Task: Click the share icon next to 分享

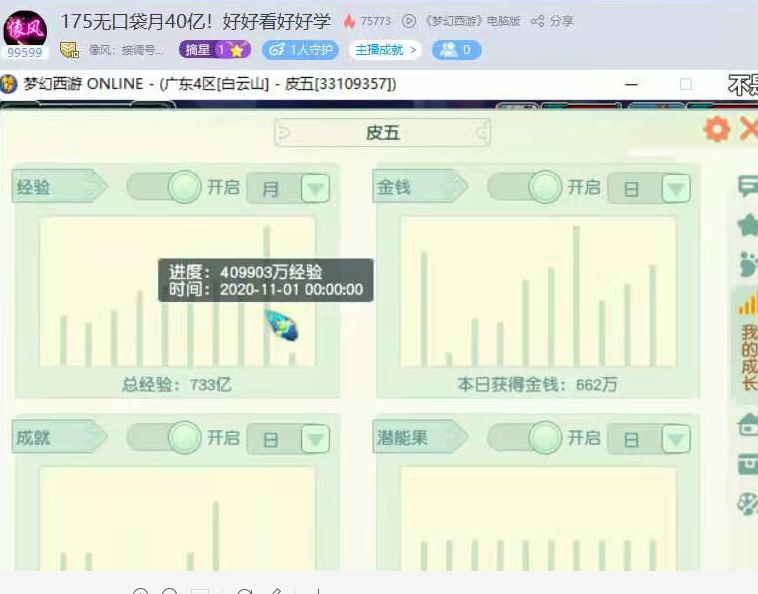Action: [537, 21]
